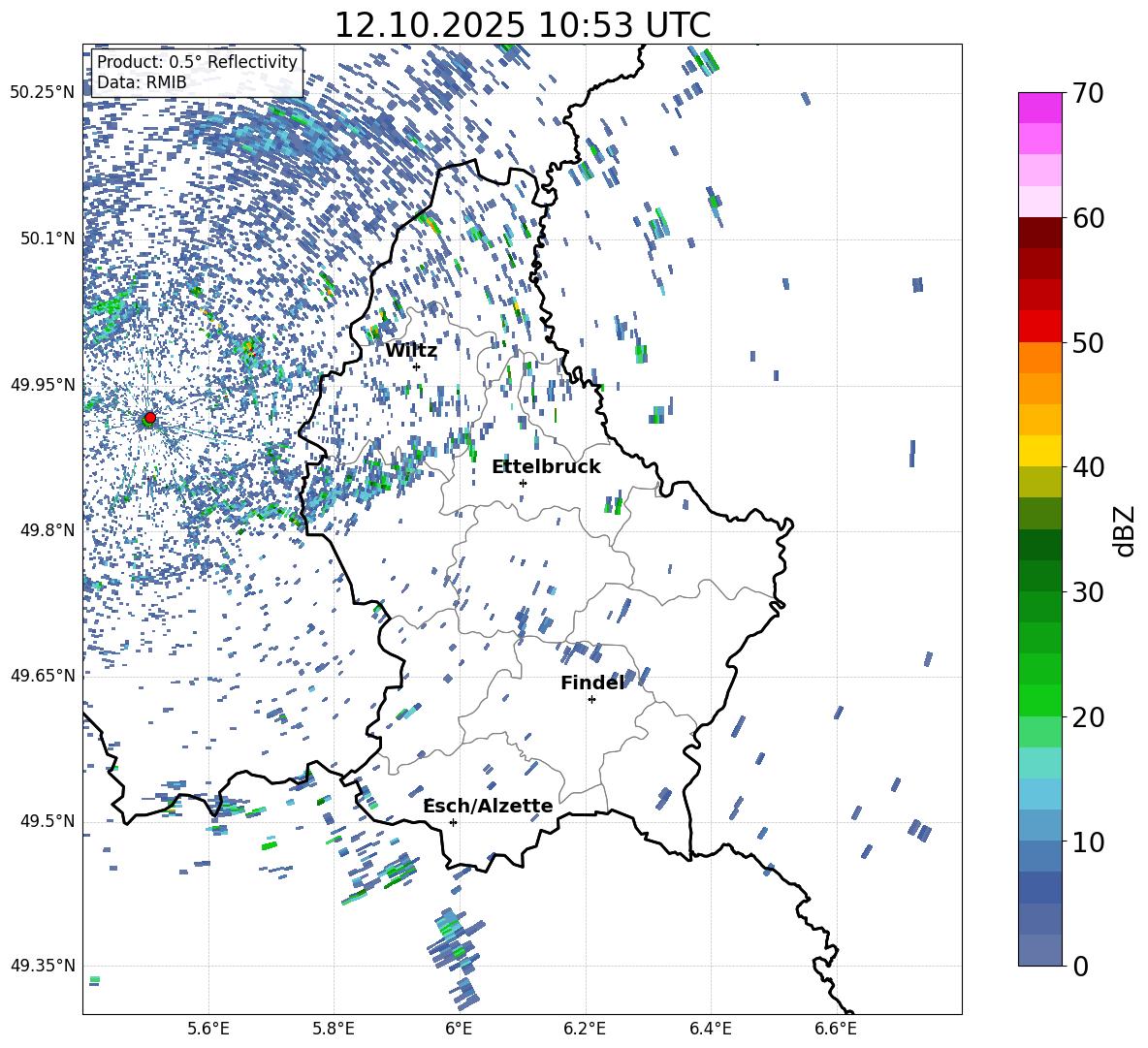Click the magenta top colorbar segment

(1040, 108)
